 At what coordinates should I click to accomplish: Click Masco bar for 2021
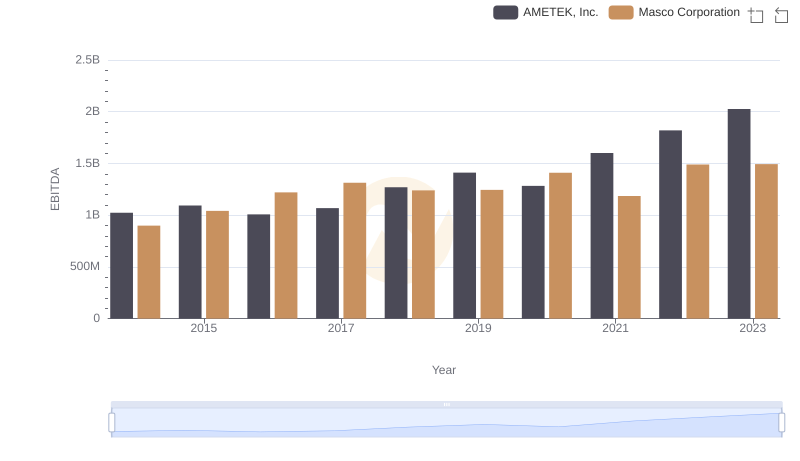tap(629, 257)
